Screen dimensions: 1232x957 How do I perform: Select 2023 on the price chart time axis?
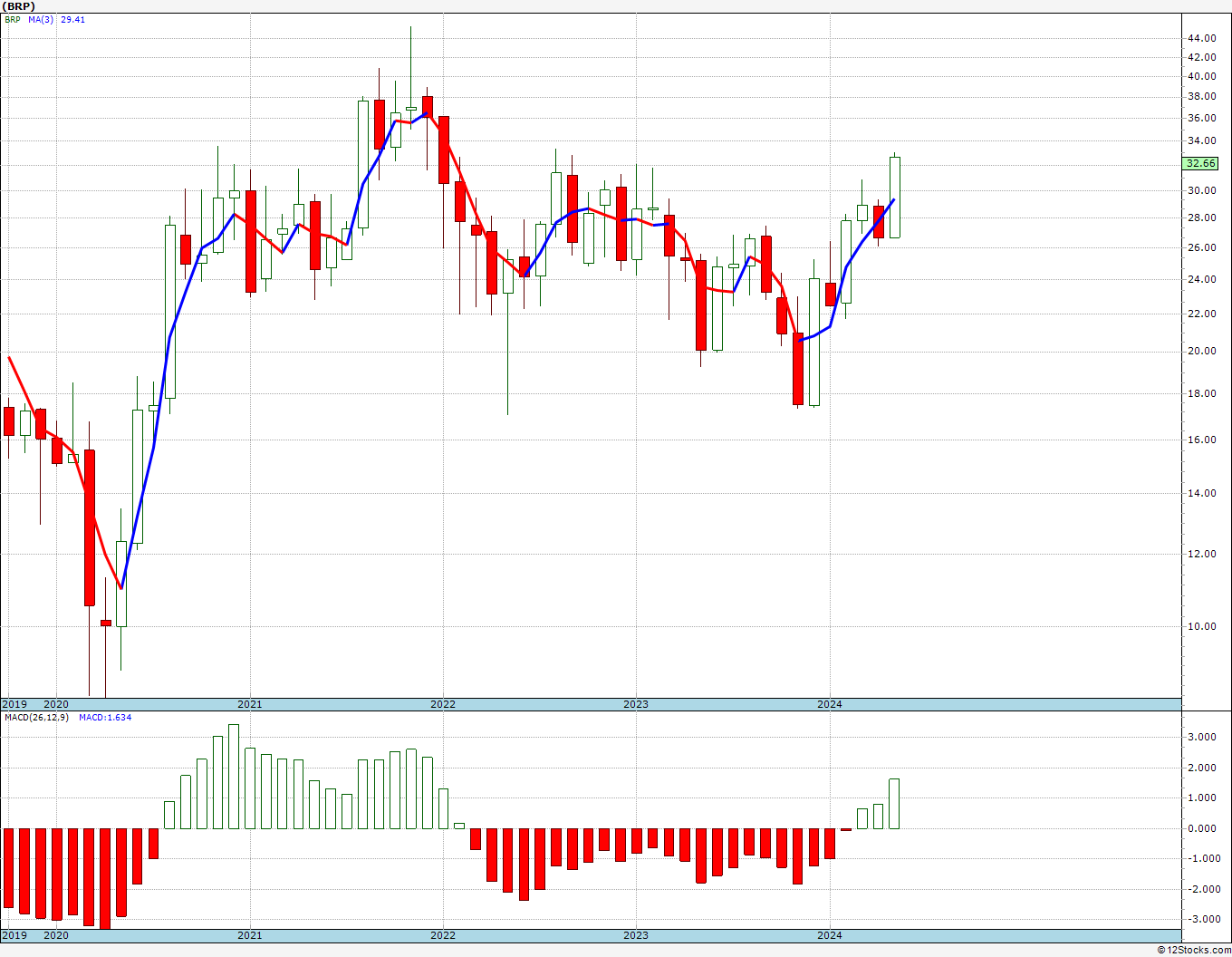[636, 704]
